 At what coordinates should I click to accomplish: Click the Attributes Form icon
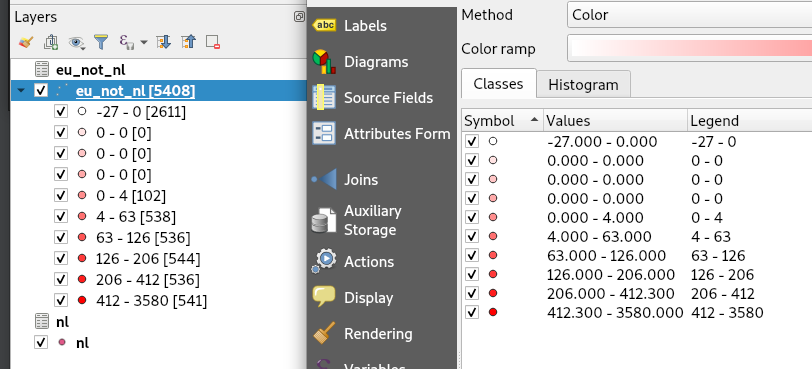[325, 134]
